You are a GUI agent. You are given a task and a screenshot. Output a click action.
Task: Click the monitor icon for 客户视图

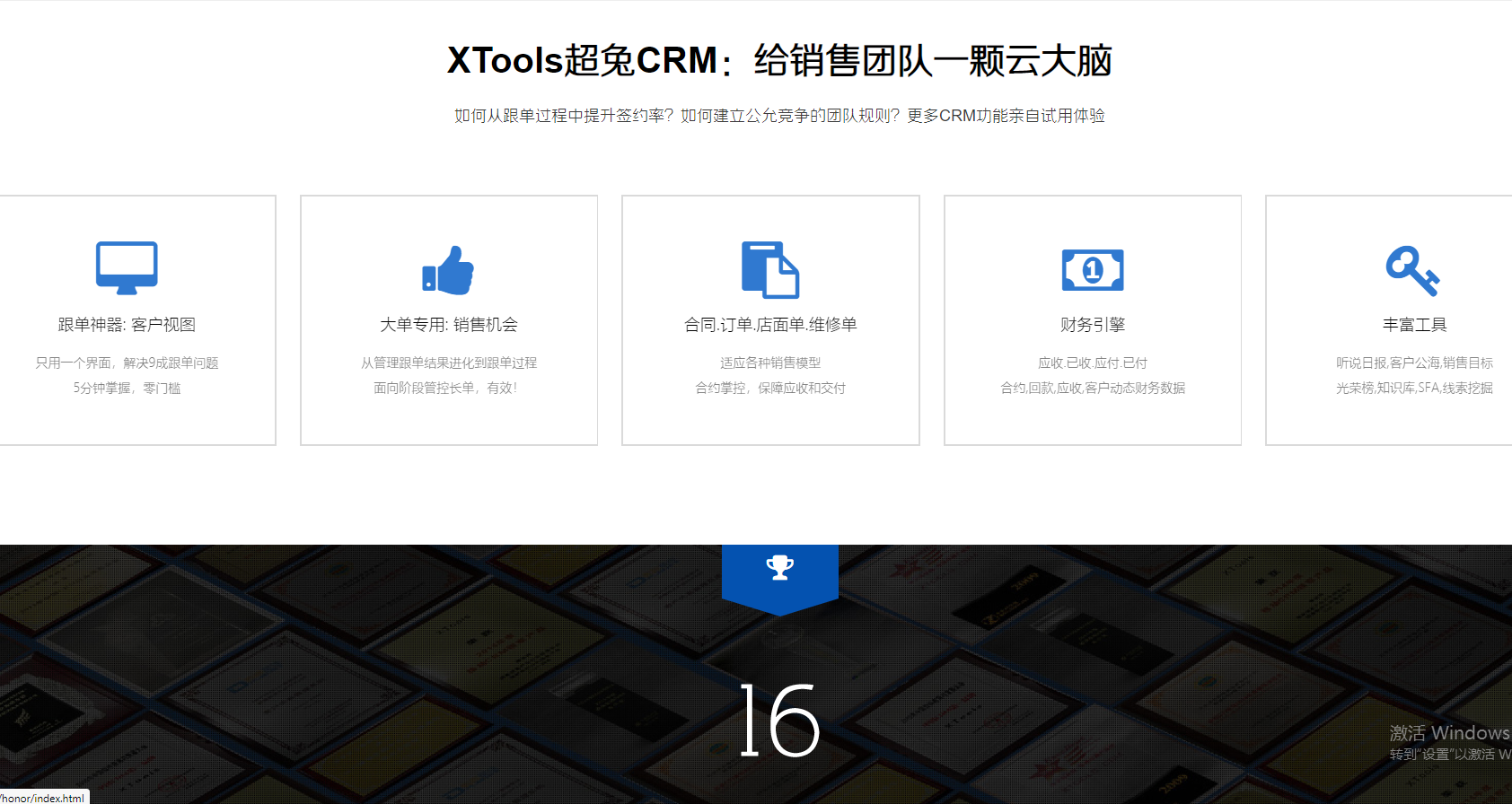[x=127, y=267]
